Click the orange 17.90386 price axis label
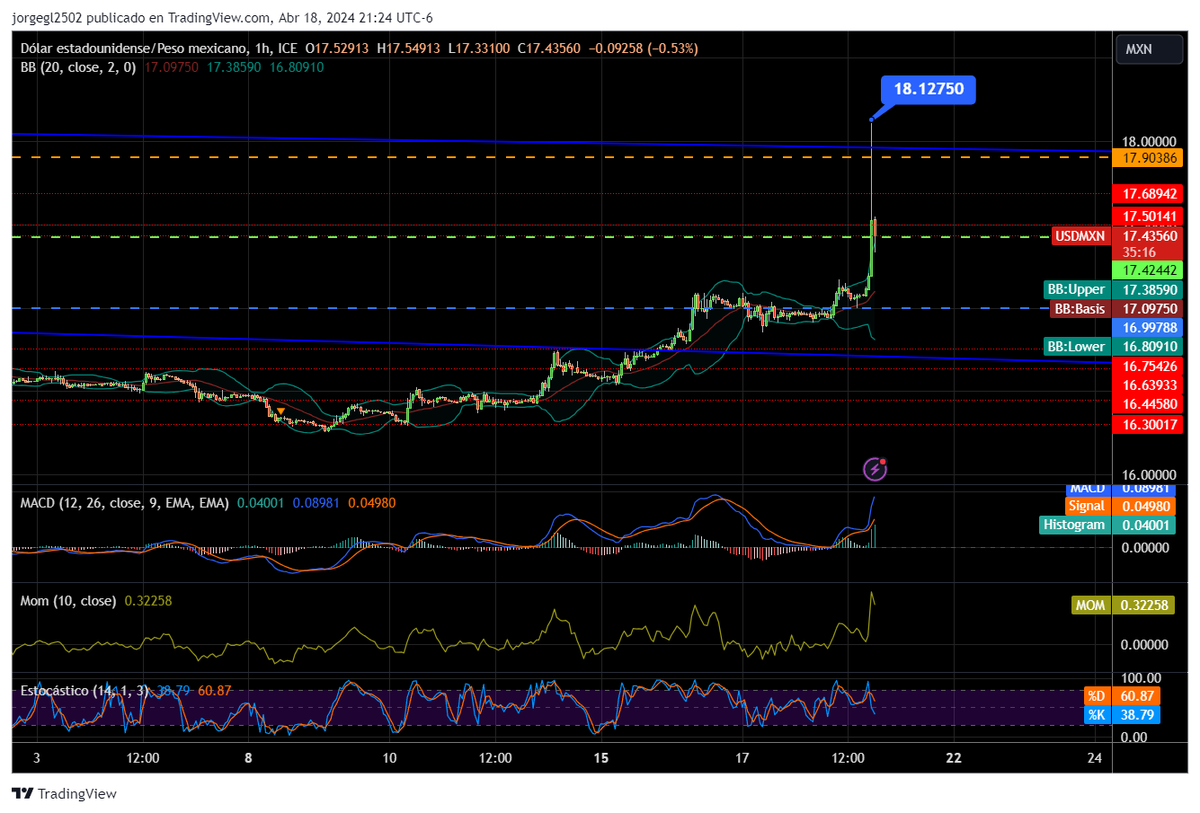Image resolution: width=1200 pixels, height=813 pixels. click(1150, 158)
